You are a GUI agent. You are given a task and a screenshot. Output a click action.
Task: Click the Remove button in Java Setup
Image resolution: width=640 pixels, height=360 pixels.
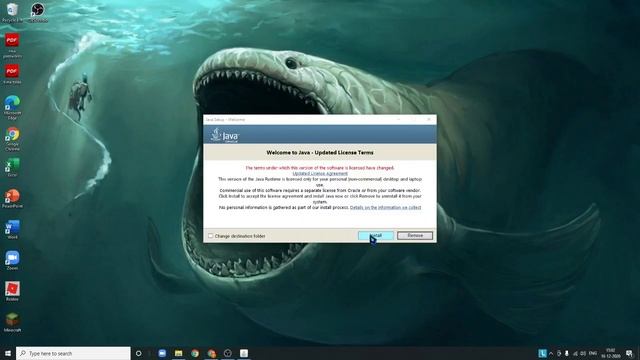(415, 236)
